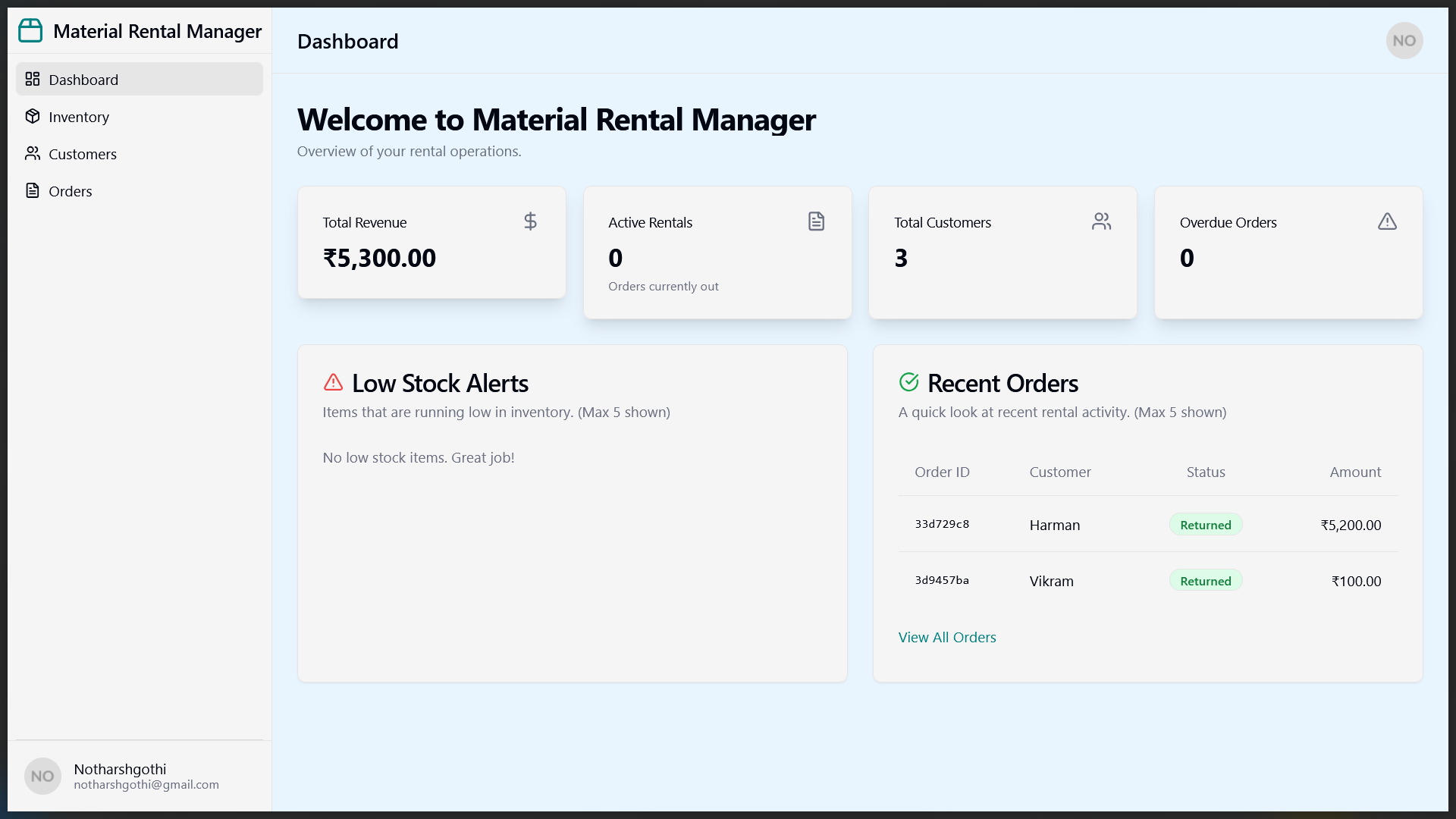The width and height of the screenshot is (1456, 819).
Task: Go to the Inventory page
Action: point(140,116)
